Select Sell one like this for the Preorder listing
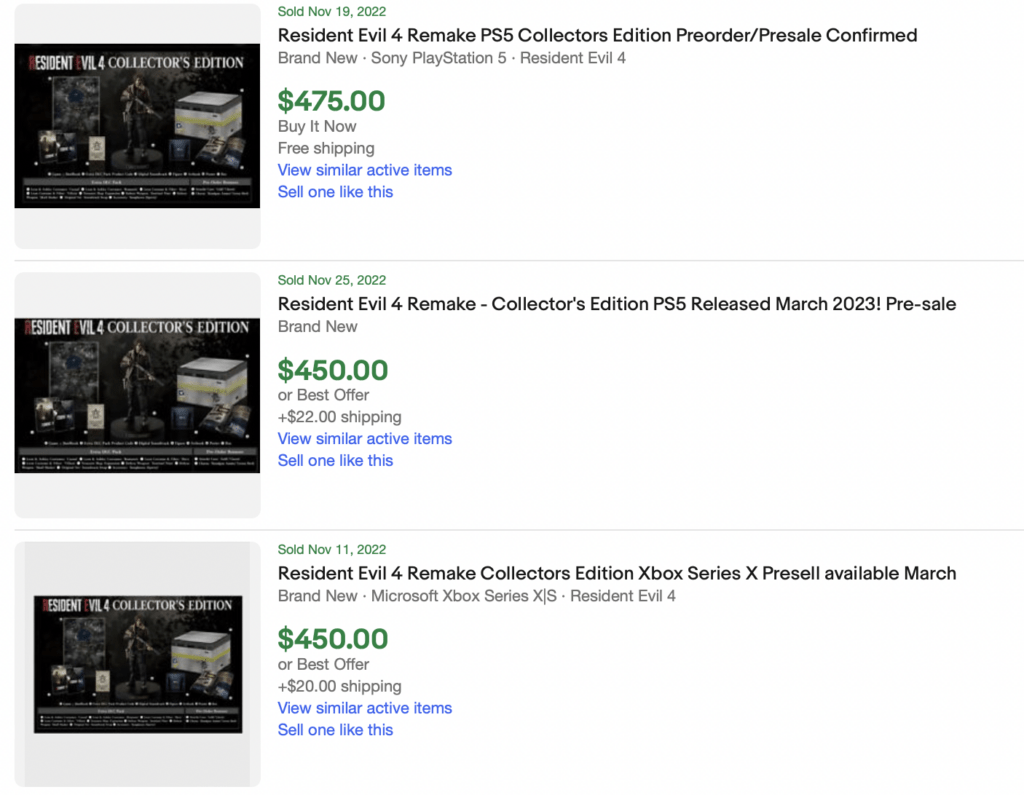Screen dimensions: 1024x795 coord(335,192)
